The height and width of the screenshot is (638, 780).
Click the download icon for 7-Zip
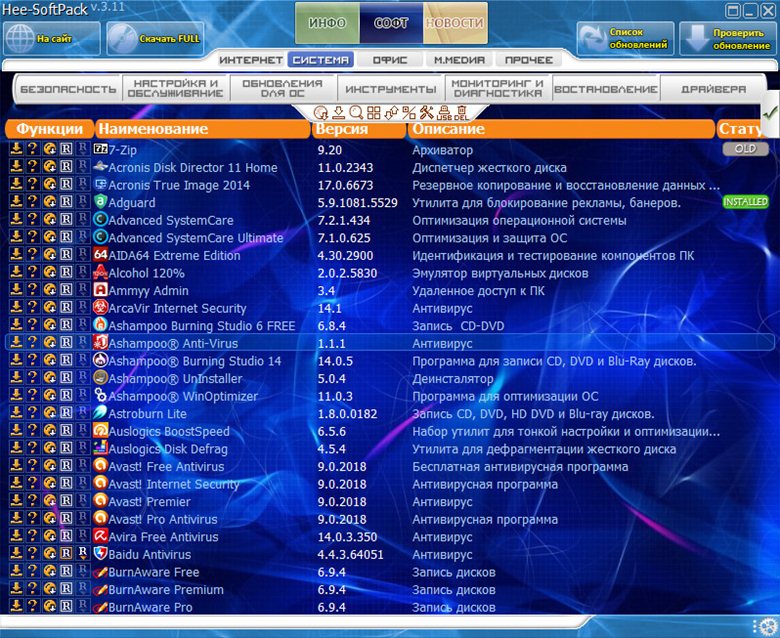[16, 149]
